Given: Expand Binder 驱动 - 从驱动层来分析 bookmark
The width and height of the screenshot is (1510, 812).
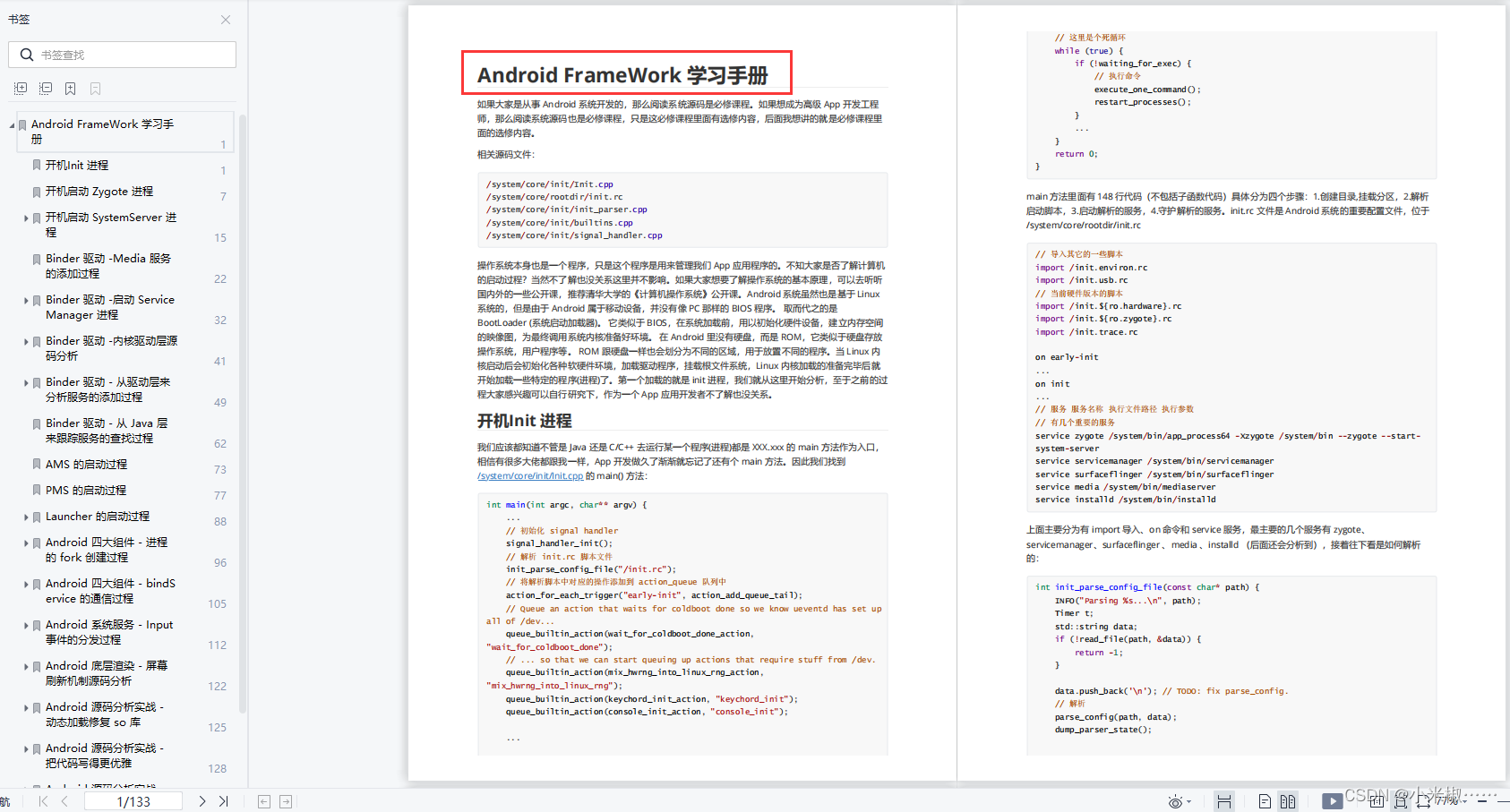Looking at the screenshot, I should [26, 382].
